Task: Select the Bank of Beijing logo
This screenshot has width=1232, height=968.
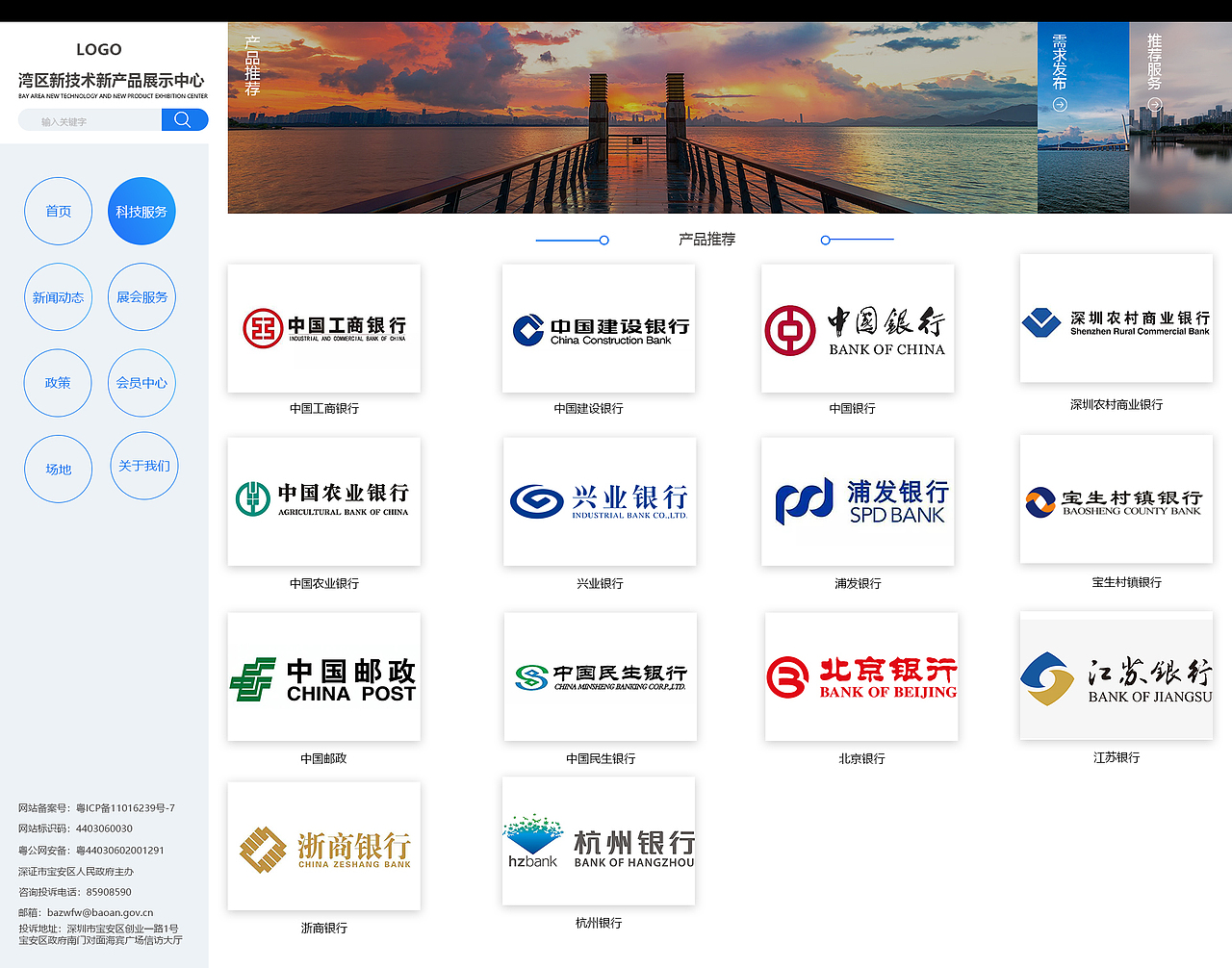Action: tap(860, 675)
